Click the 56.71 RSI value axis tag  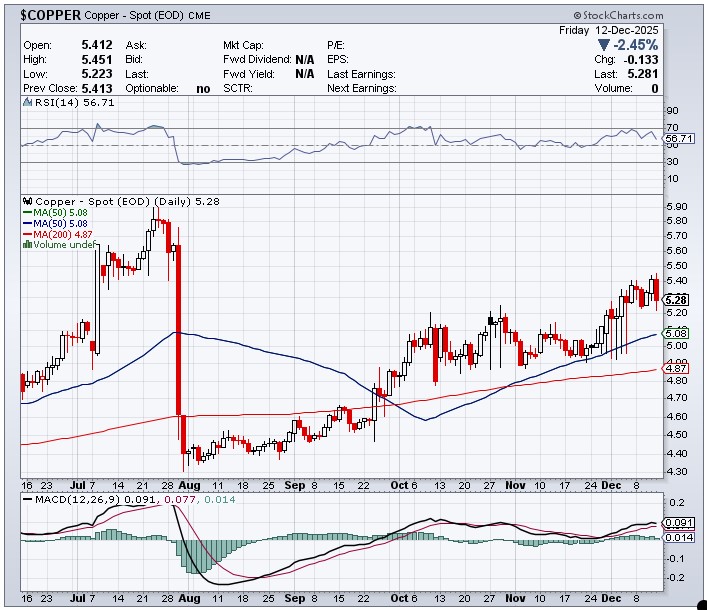point(677,138)
